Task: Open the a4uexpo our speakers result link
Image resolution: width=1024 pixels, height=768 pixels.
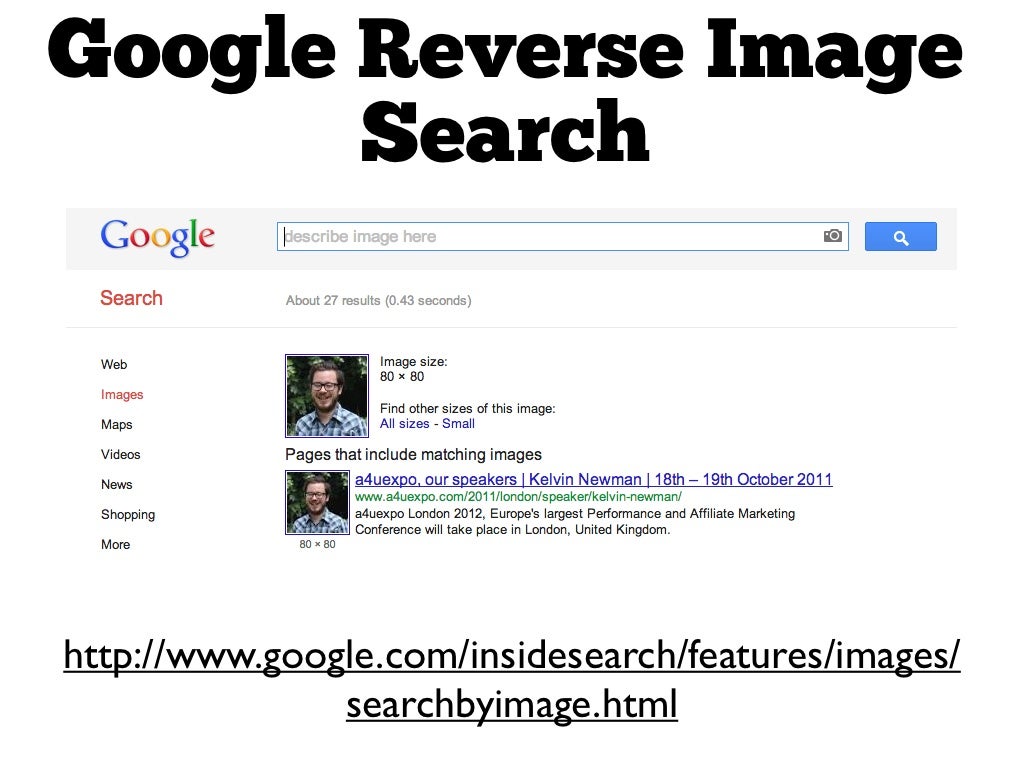Action: (x=594, y=479)
